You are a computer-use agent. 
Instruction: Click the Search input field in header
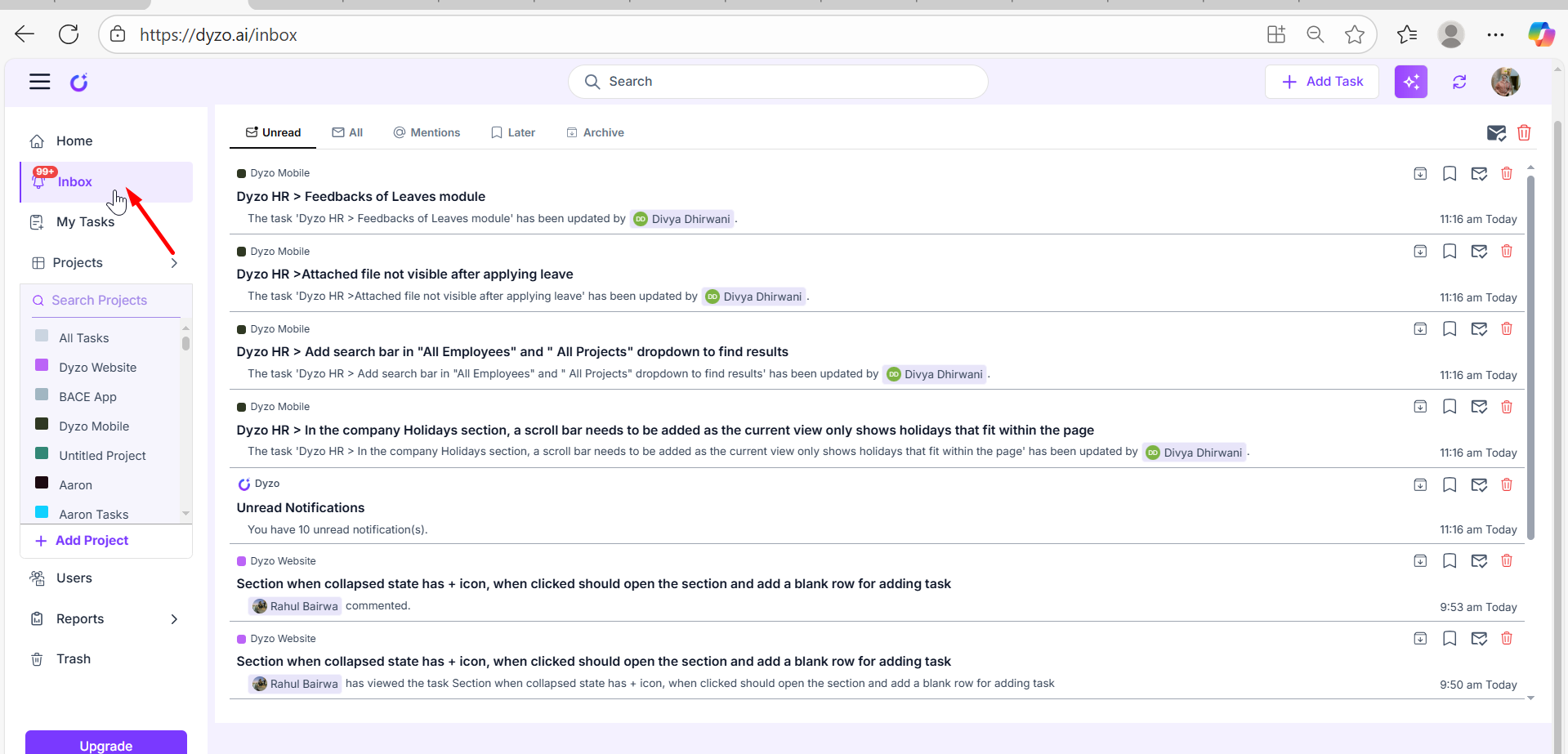[778, 82]
